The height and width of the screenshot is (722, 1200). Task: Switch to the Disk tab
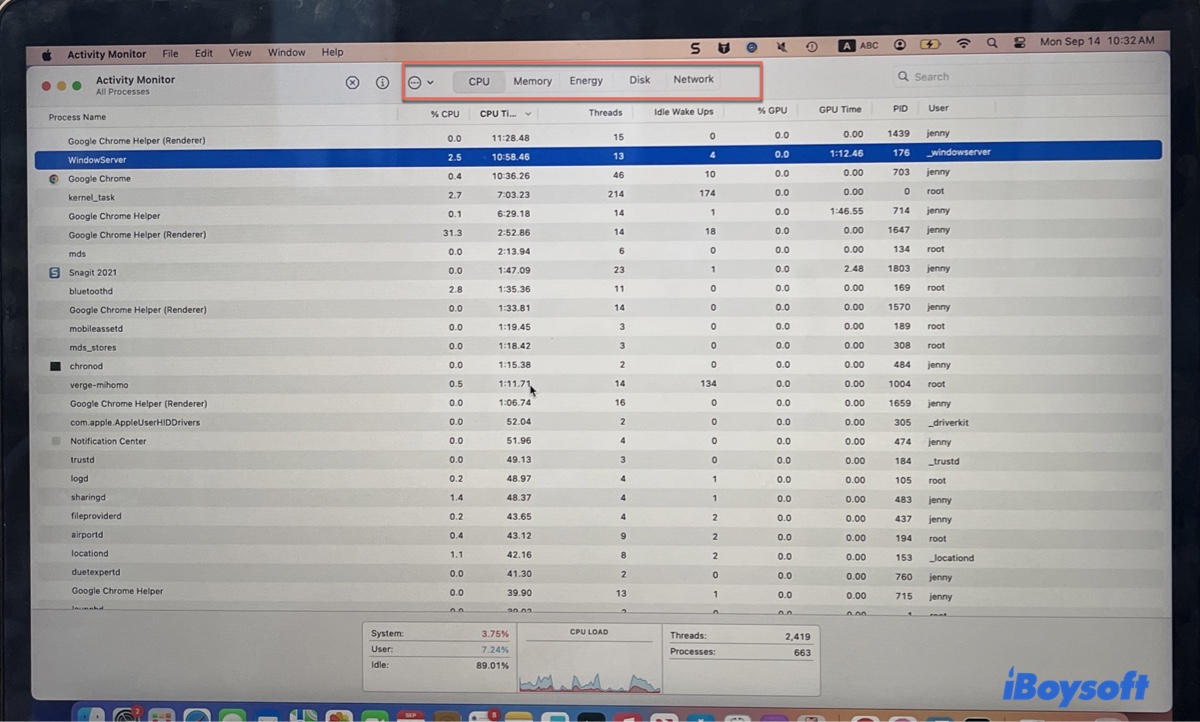point(640,80)
